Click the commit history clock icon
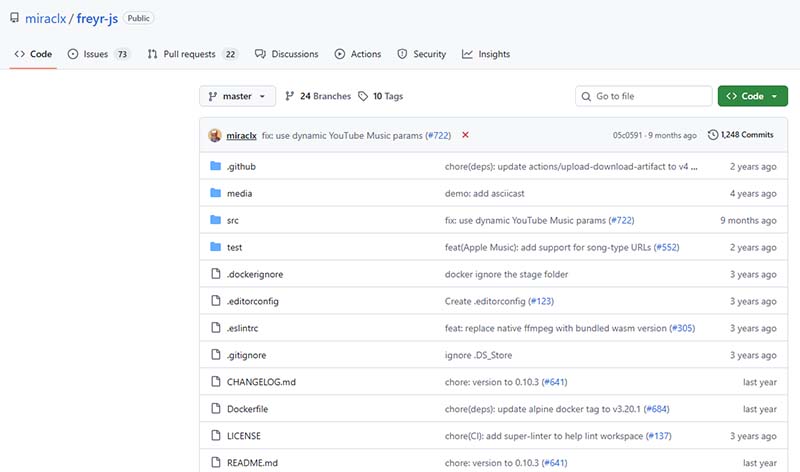This screenshot has width=800, height=472. 712,135
